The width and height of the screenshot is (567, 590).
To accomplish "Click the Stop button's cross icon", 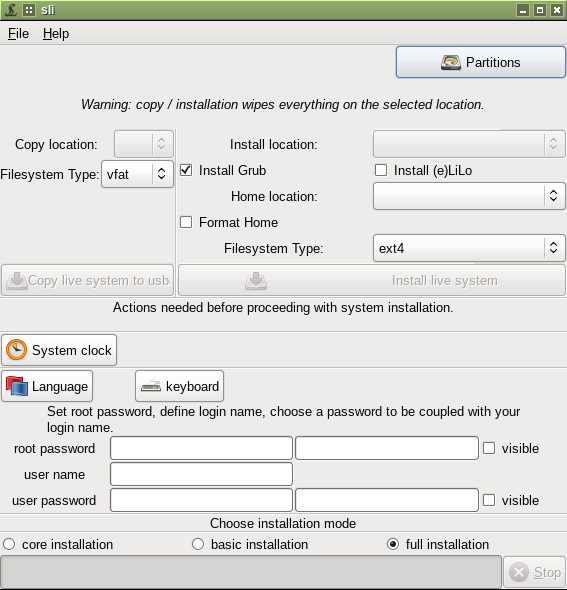I will (519, 572).
